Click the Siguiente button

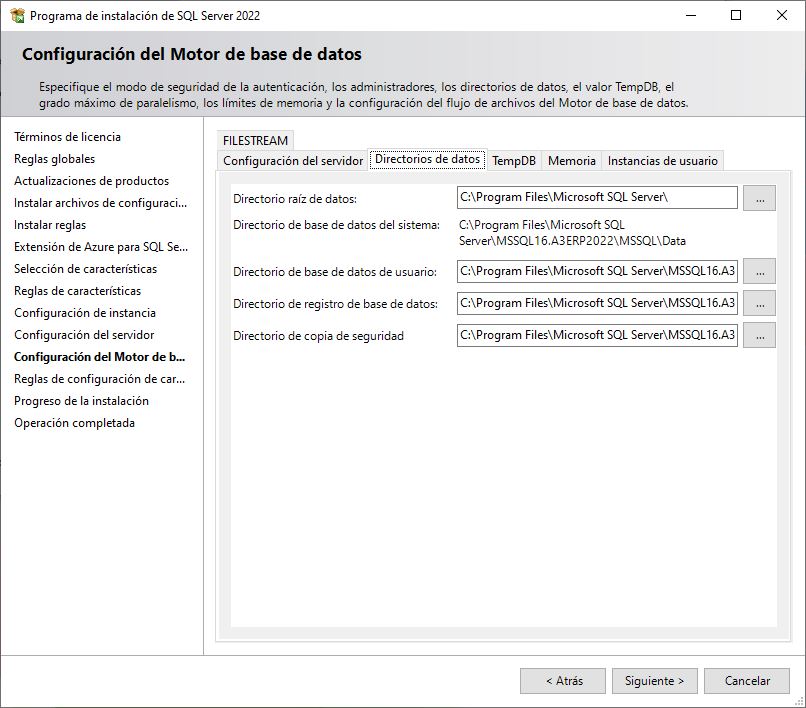coord(654,680)
